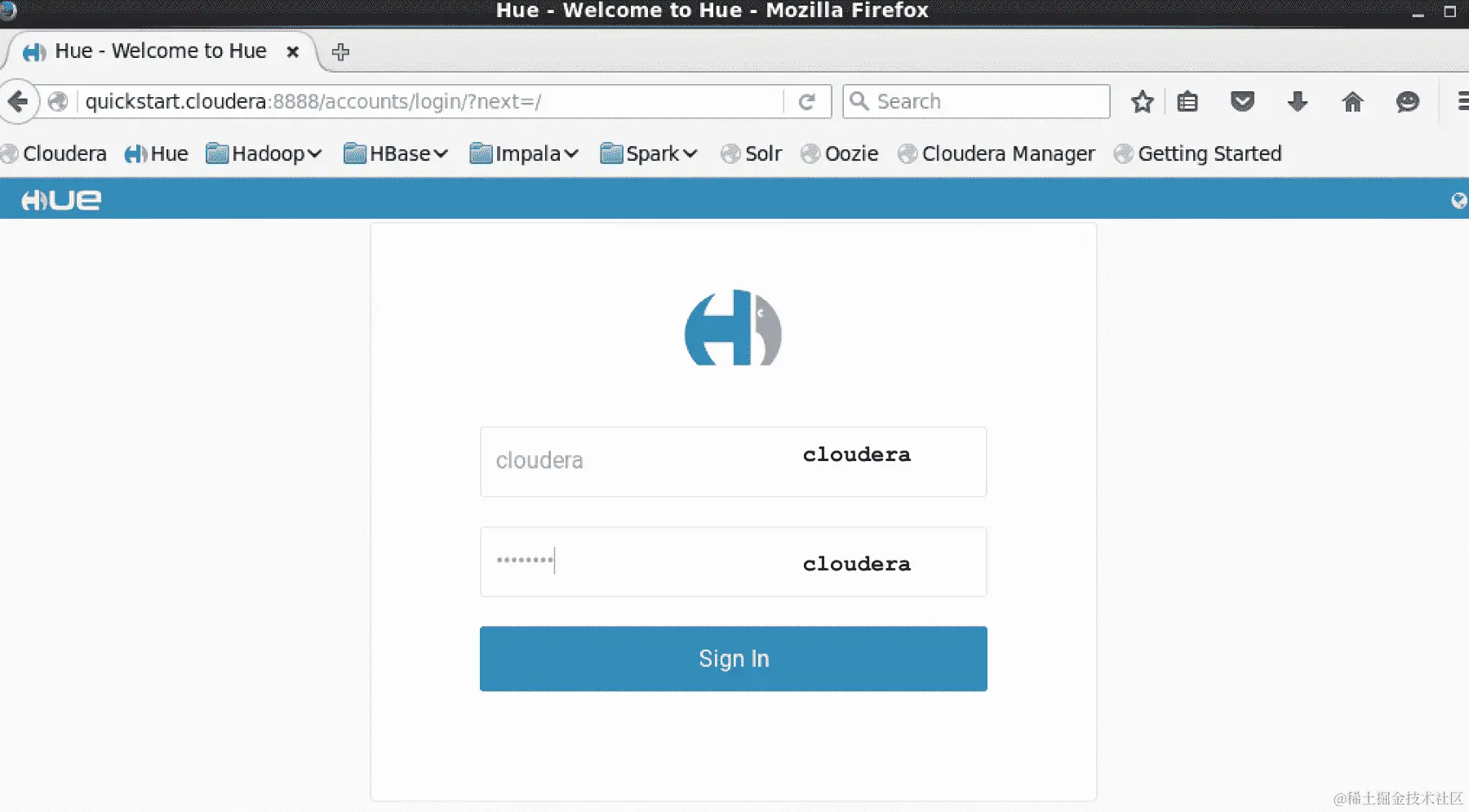Click the HUE logo in blue header

click(x=61, y=200)
